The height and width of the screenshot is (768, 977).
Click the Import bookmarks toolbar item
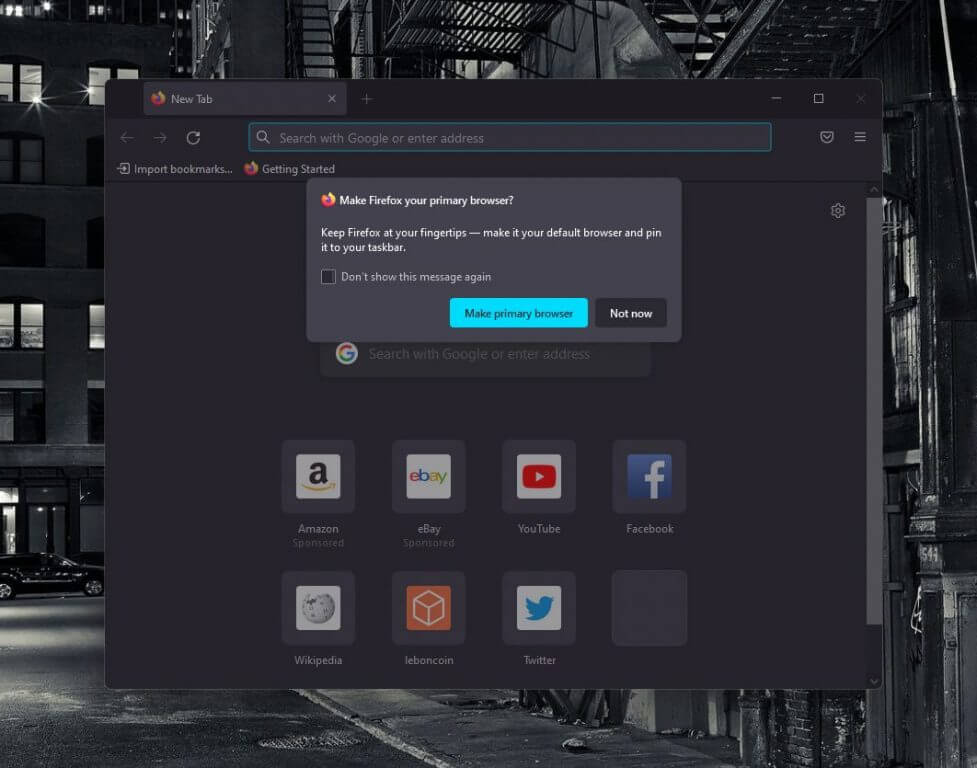tap(174, 169)
